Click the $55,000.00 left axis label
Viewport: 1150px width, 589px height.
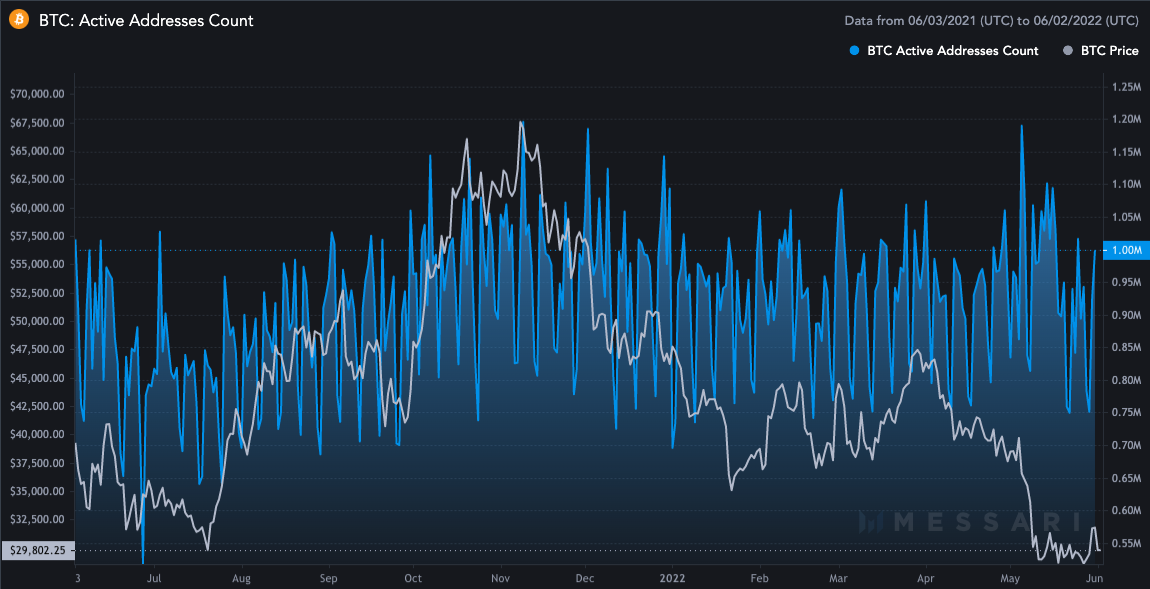[37, 264]
